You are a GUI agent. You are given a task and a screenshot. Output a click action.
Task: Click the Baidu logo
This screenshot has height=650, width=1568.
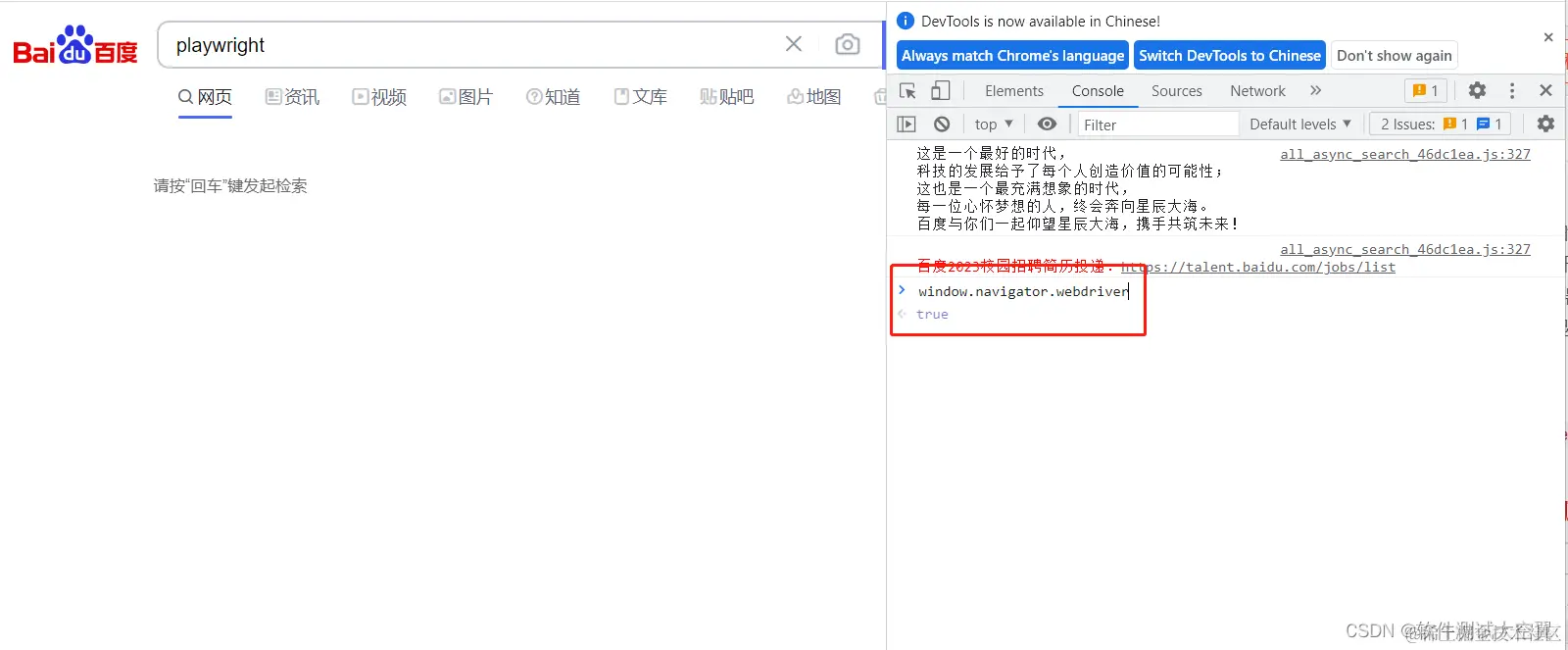tap(75, 45)
